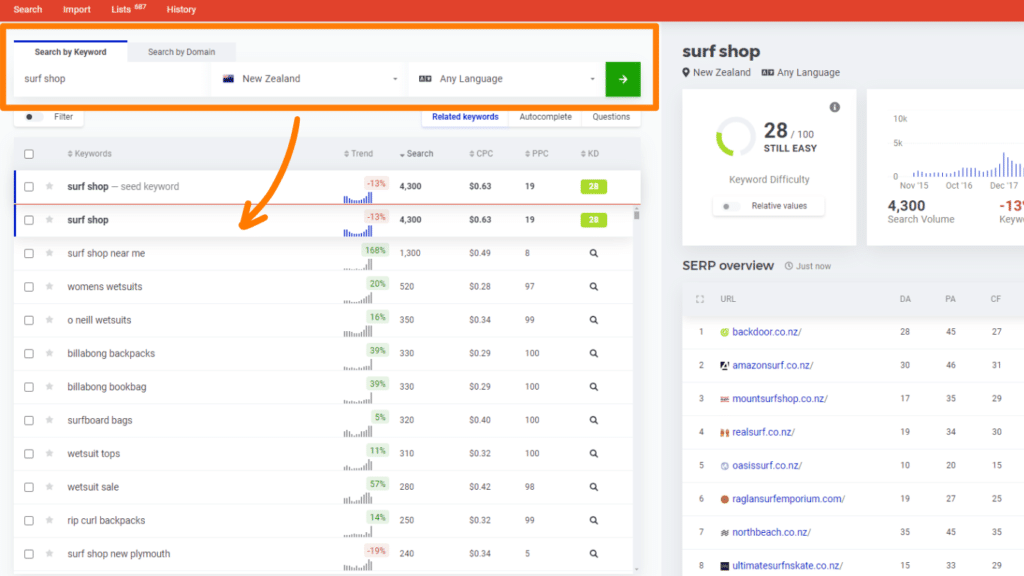Star the billabong backpacks keyword

50,353
